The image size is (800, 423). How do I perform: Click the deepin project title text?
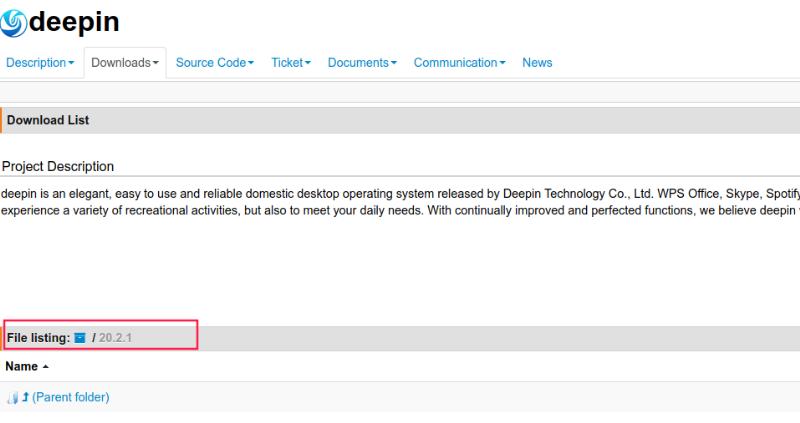coord(76,22)
